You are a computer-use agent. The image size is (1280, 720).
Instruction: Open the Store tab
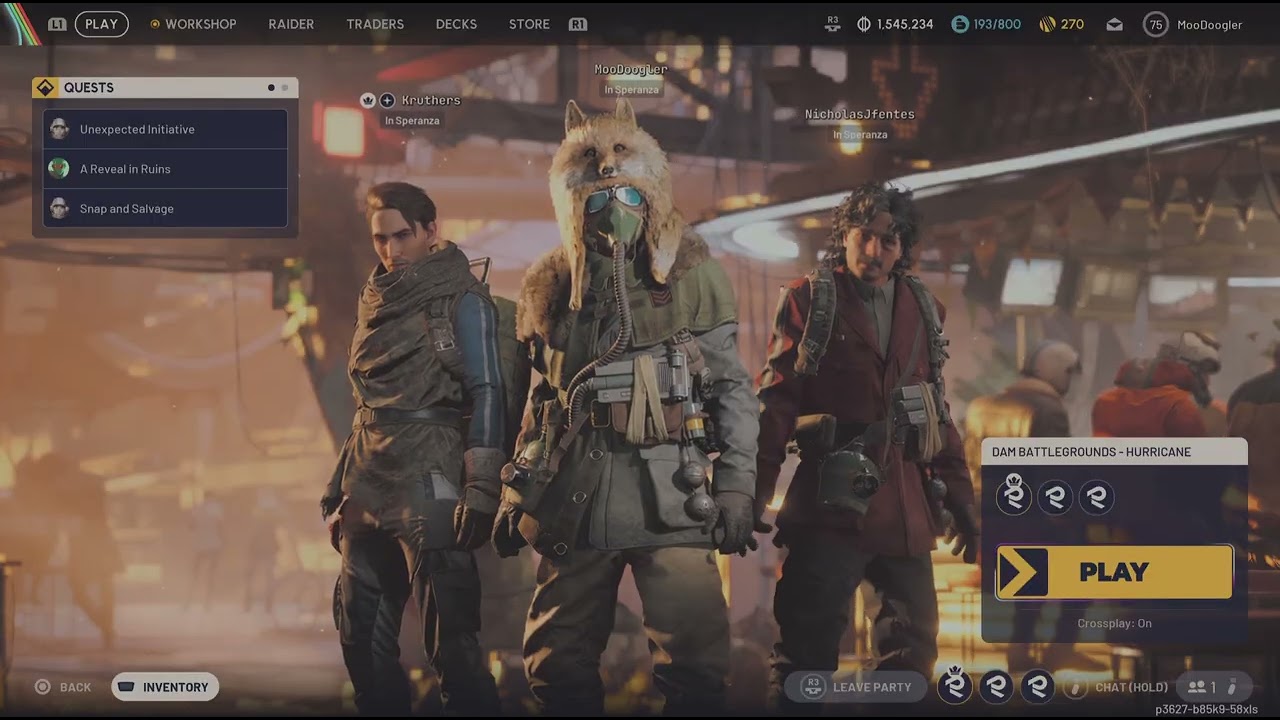(529, 24)
